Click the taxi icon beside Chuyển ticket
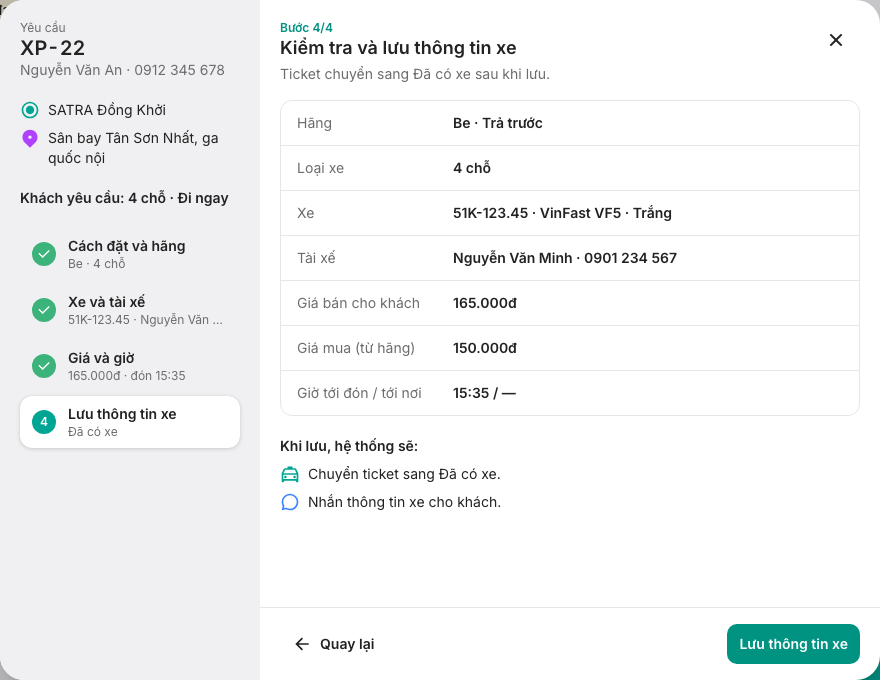The height and width of the screenshot is (680, 880). [x=290, y=475]
